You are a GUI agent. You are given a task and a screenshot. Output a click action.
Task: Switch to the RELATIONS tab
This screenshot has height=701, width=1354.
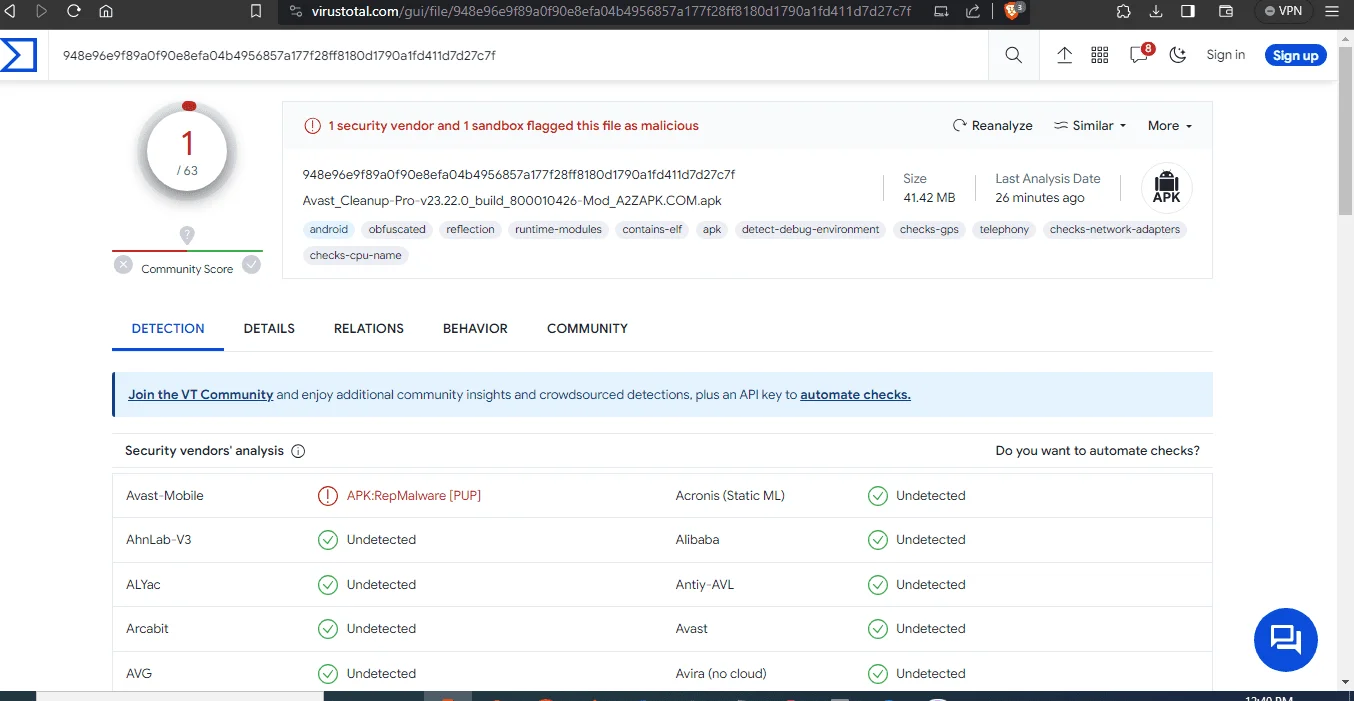pyautogui.click(x=369, y=328)
